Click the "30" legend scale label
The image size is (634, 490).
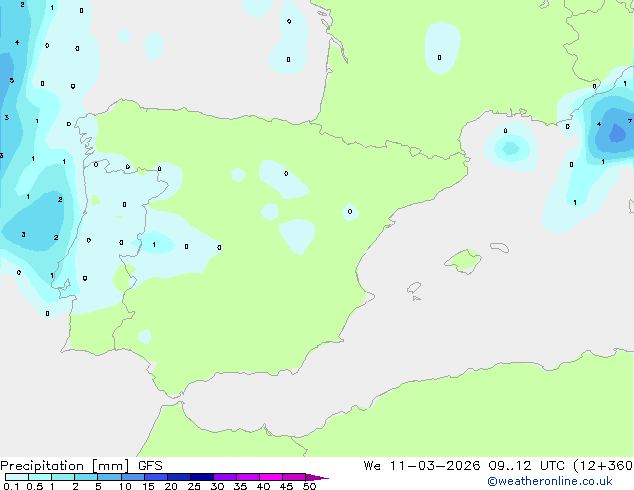coord(217,486)
